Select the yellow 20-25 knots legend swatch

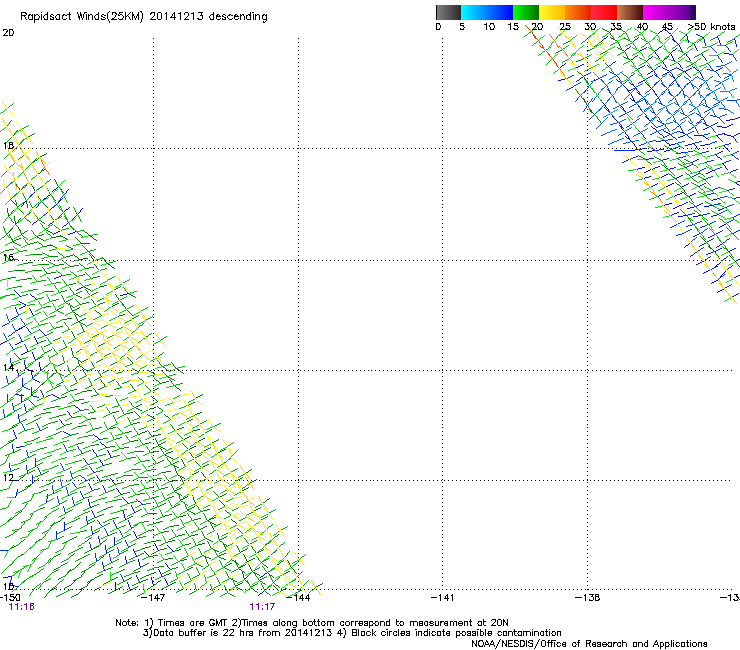point(552,12)
